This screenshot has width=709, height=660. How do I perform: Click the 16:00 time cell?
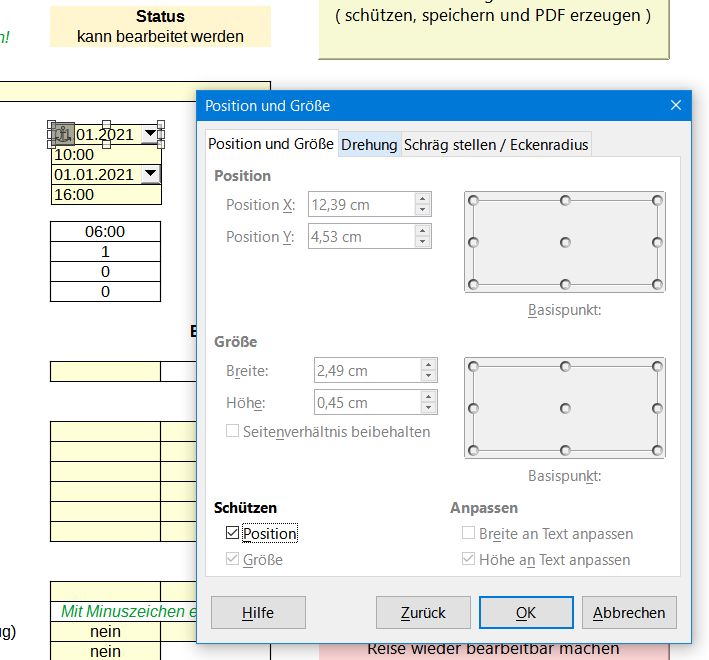(105, 194)
